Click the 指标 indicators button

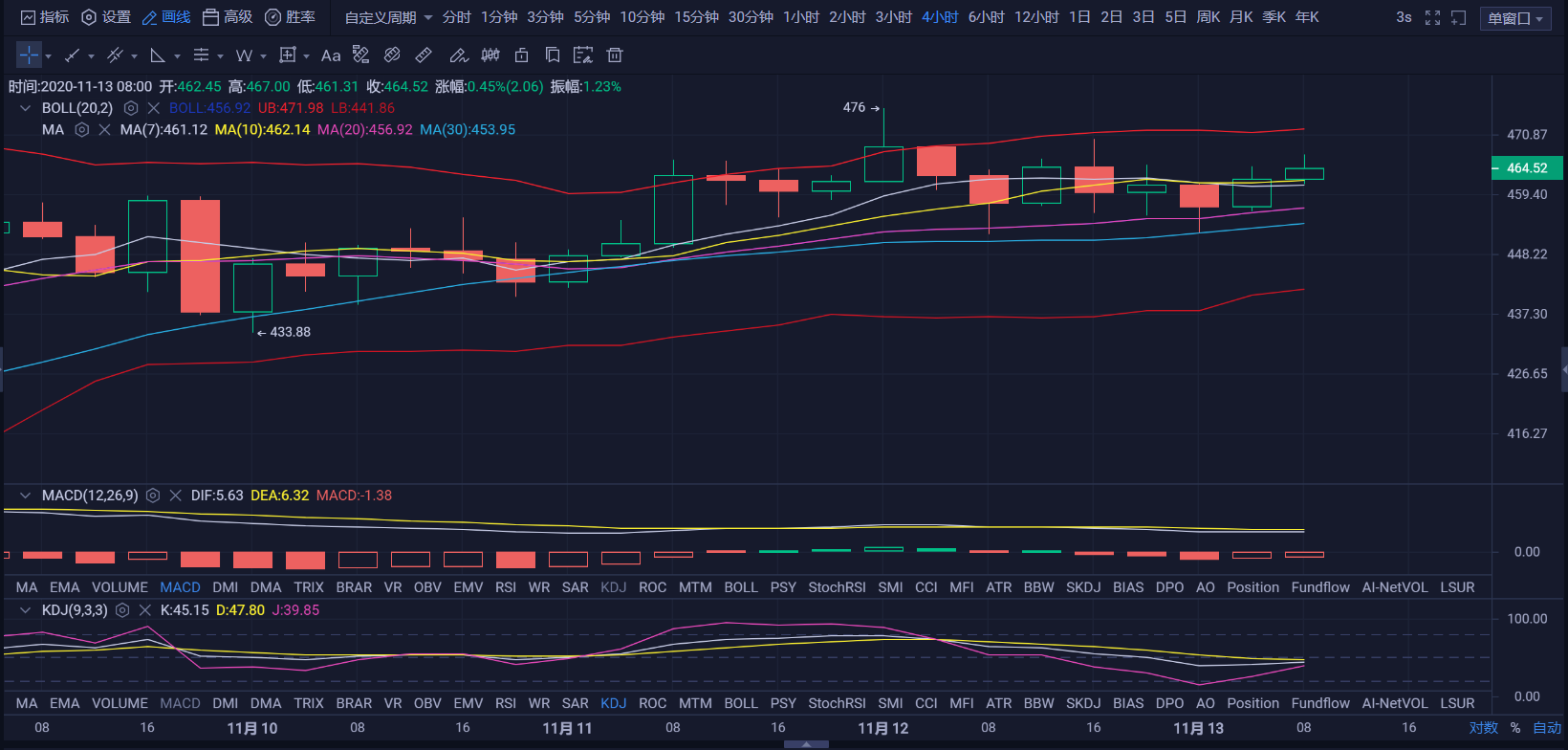(x=45, y=17)
